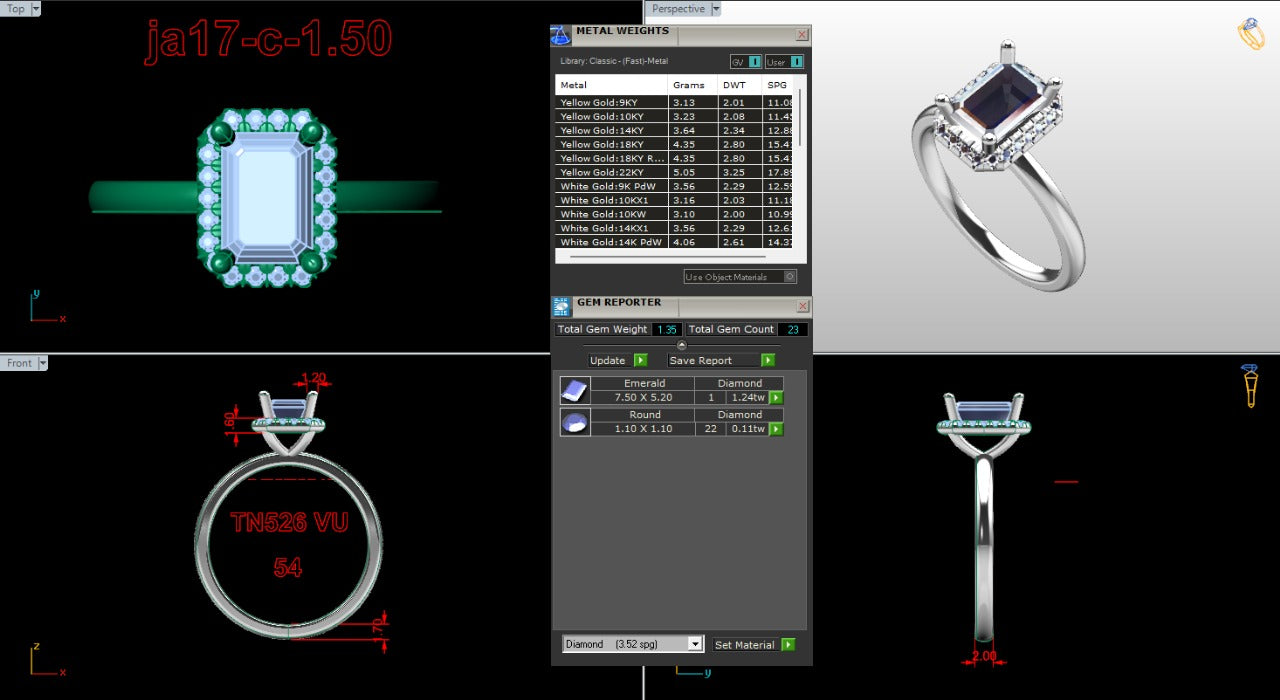Select the Top viewport label tab

16,8
